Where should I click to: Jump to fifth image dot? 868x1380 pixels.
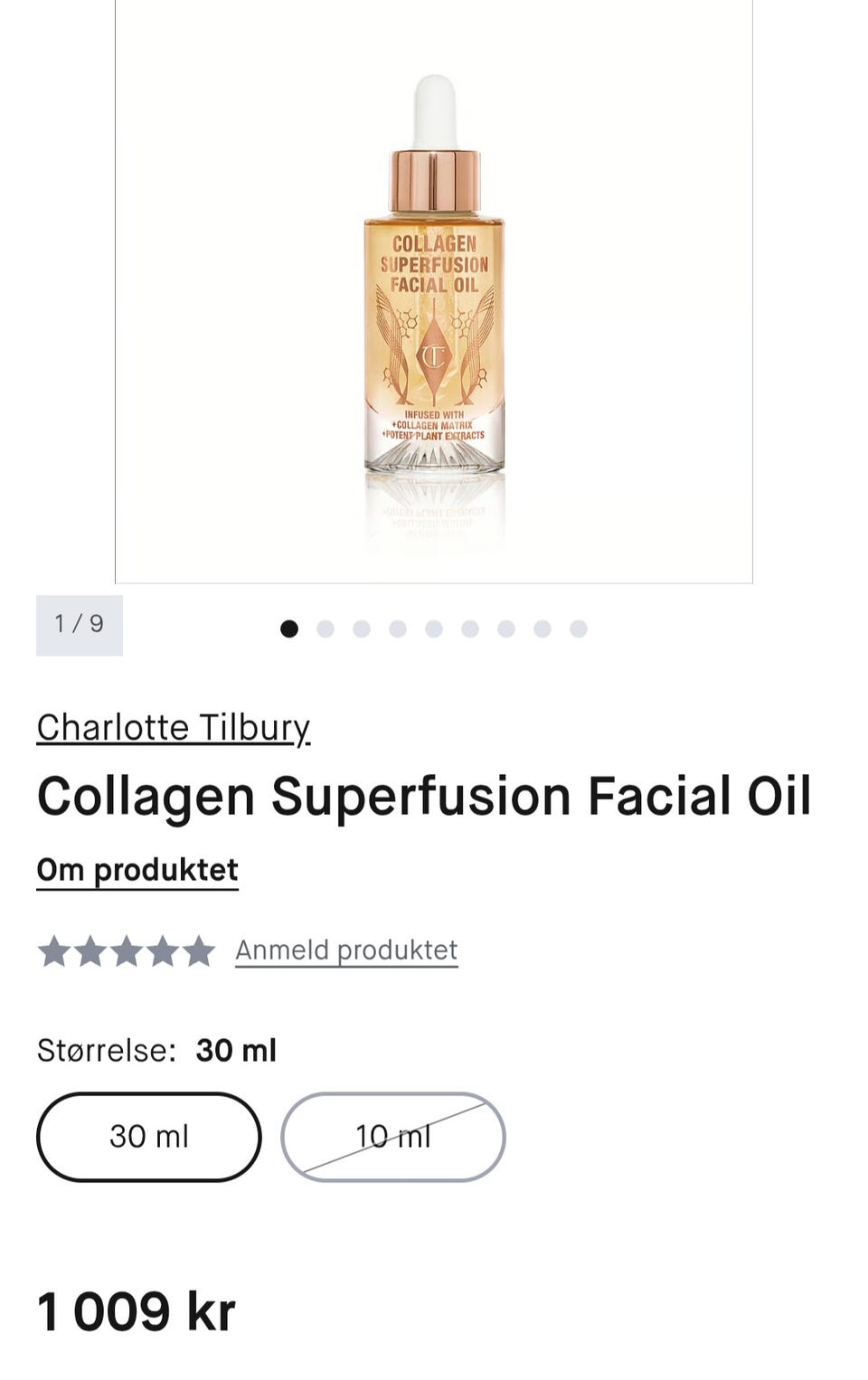point(434,629)
